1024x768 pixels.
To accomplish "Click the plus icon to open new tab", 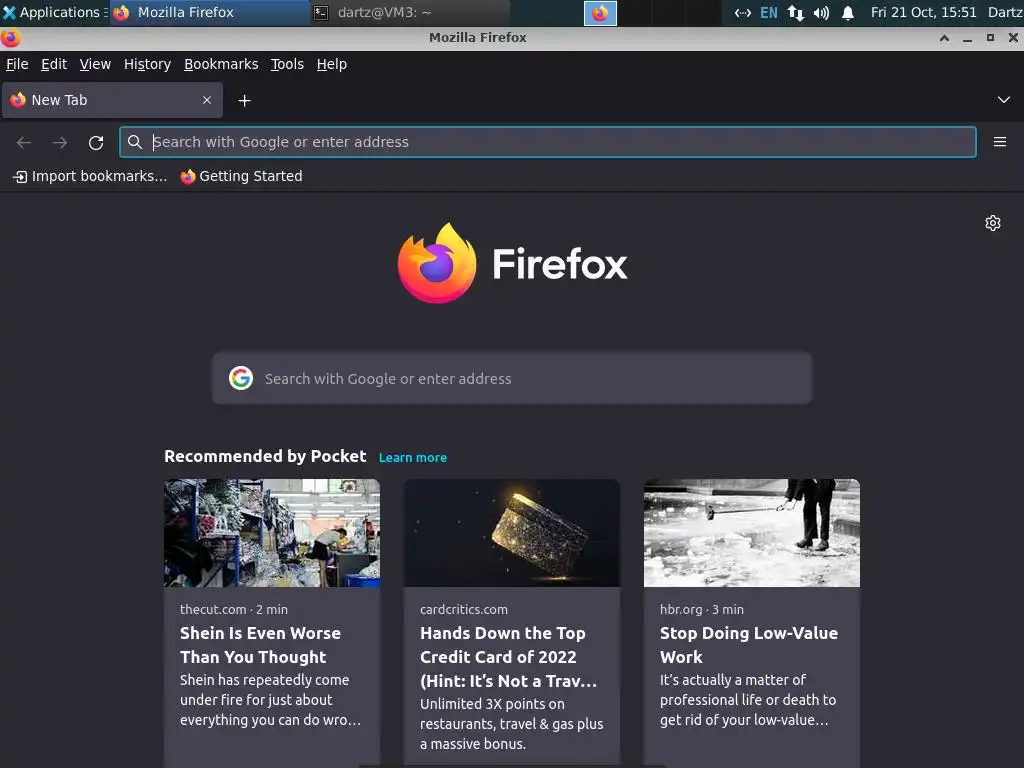I will [244, 101].
